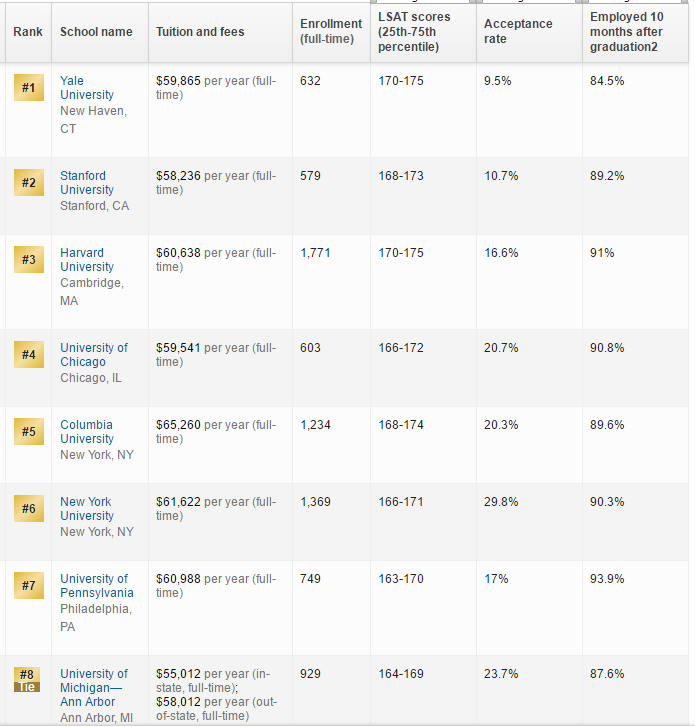This screenshot has height=727, width=695.
Task: Sort by Tuition and fees column header
Action: pos(200,32)
